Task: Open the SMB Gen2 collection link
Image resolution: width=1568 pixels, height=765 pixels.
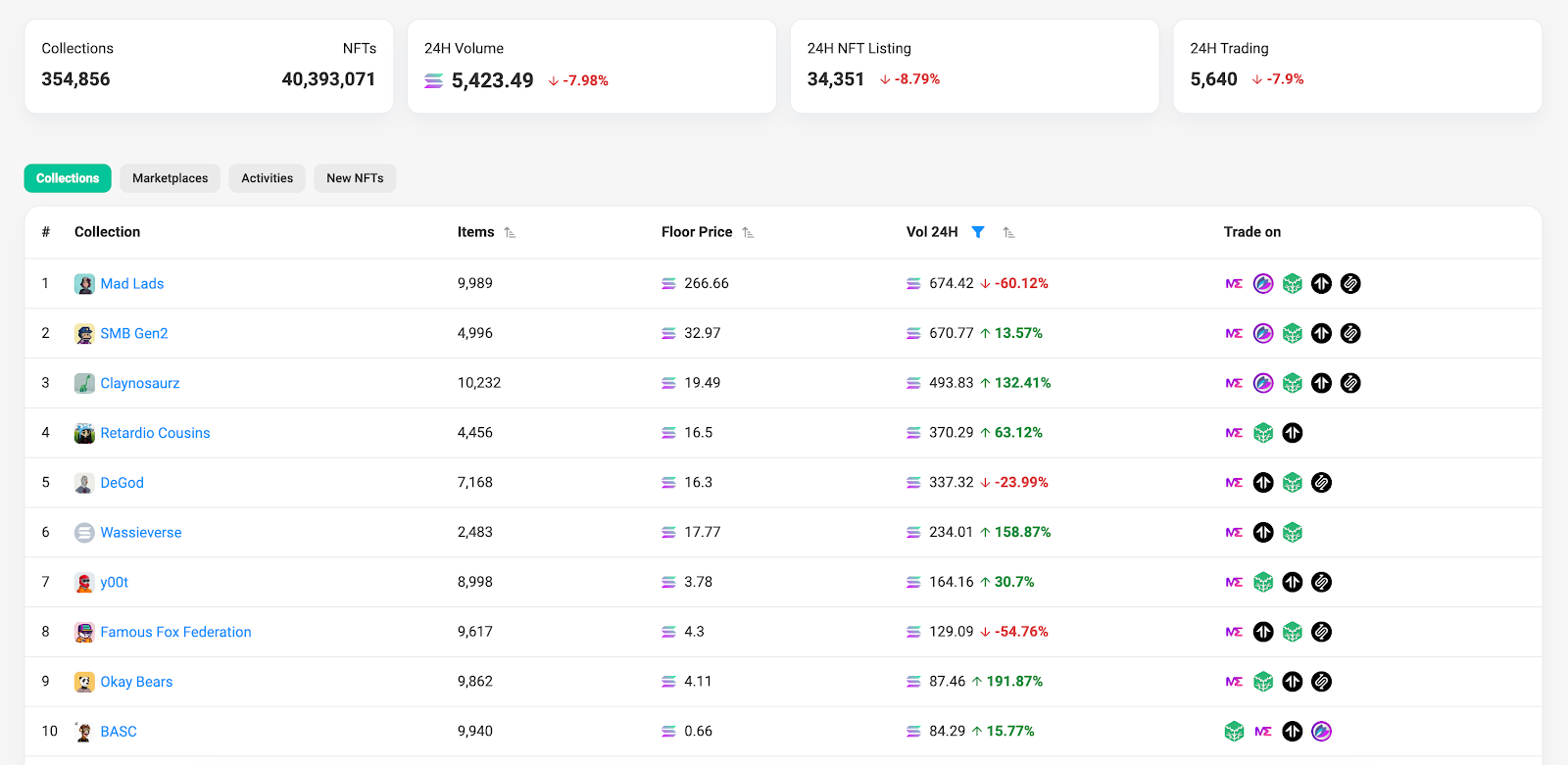Action: [x=134, y=334]
